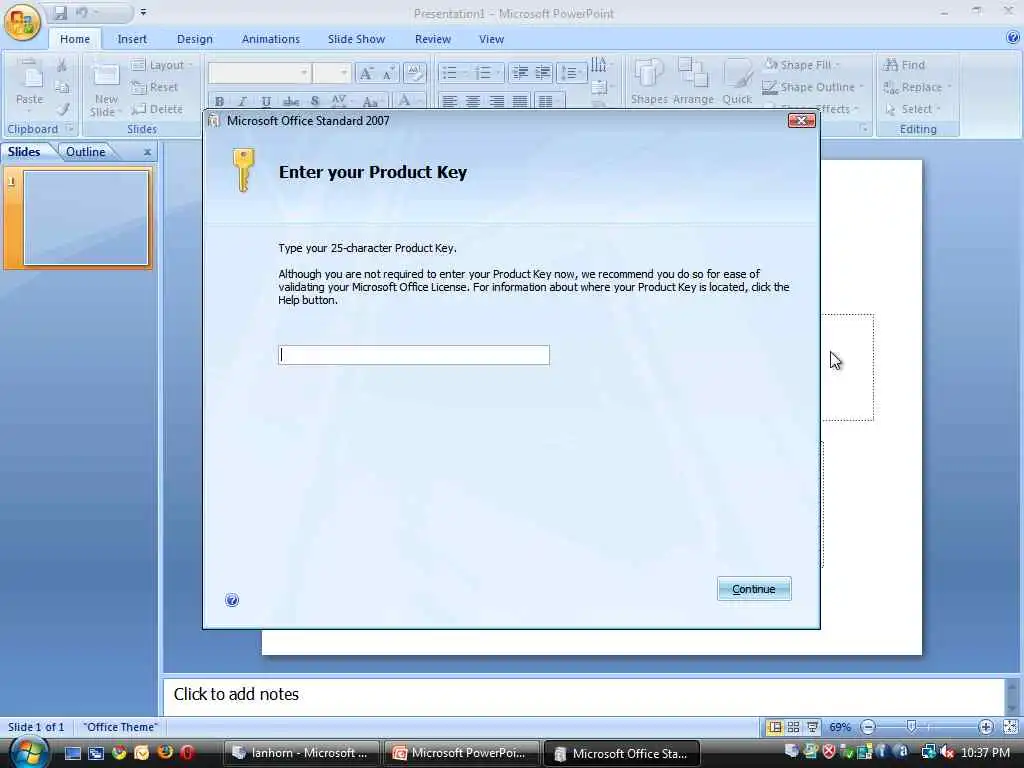
Task: Open Customize Quick Access Toolbar dropdown
Action: click(x=143, y=12)
